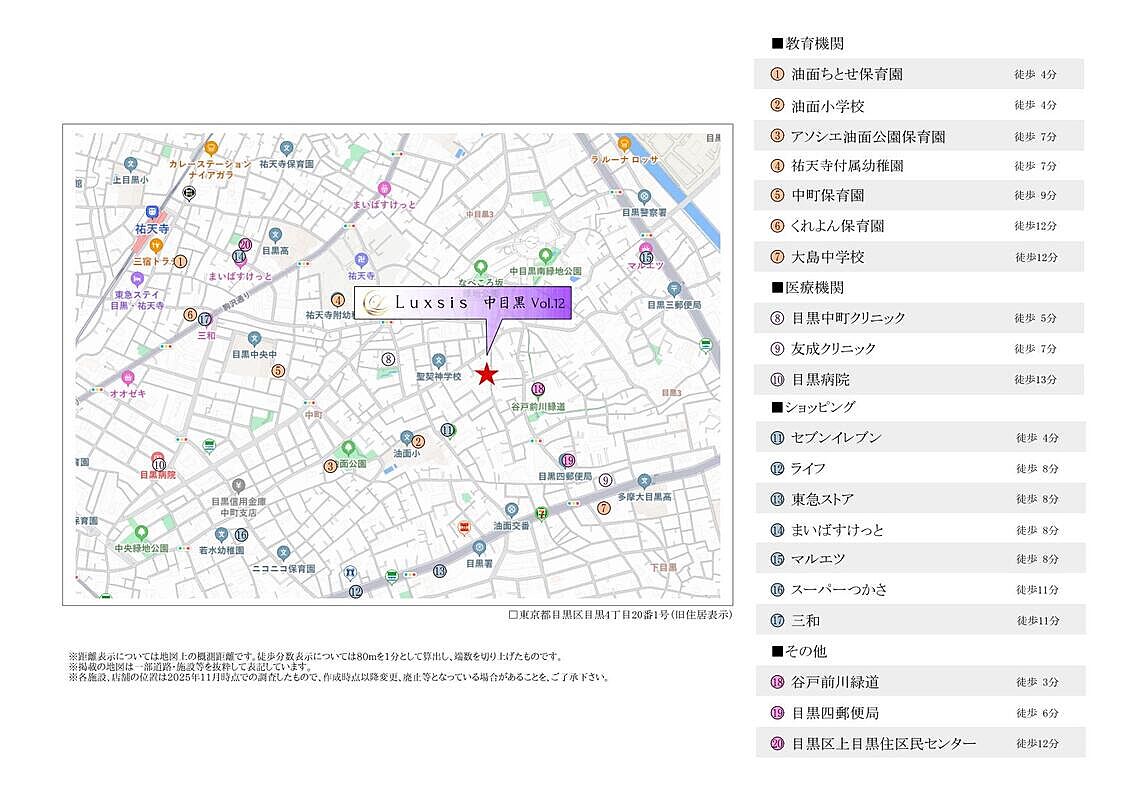The width and height of the screenshot is (1132, 800).
Task: Click the ショッピング section heading
Action: 813,407
